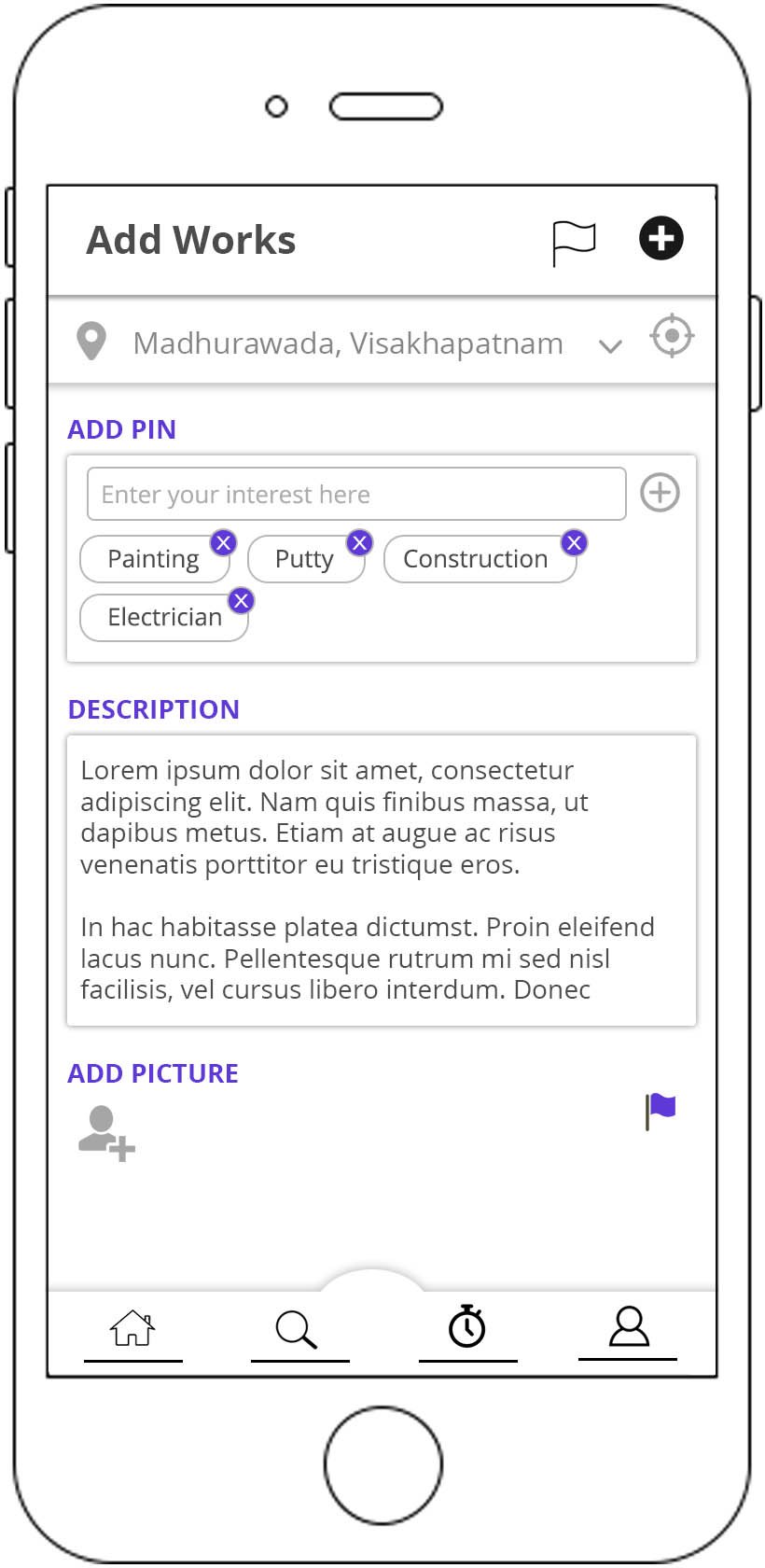This screenshot has height=1568, width=765.
Task: Switch to the timer tab
Action: pyautogui.click(x=467, y=1326)
